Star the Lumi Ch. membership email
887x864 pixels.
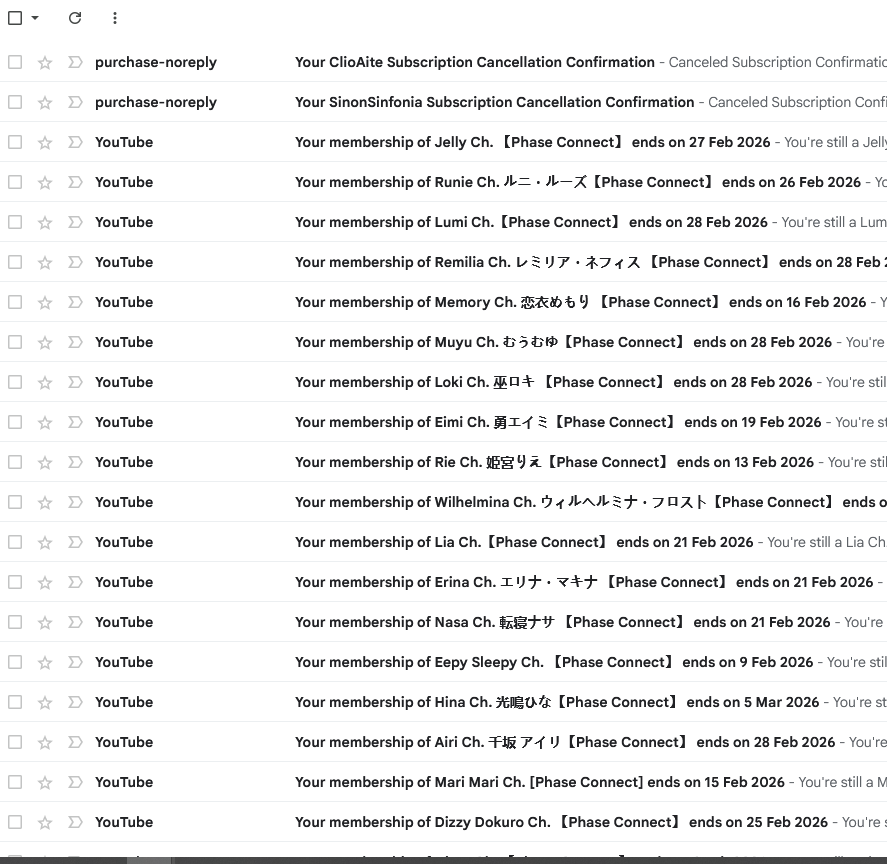[45, 222]
